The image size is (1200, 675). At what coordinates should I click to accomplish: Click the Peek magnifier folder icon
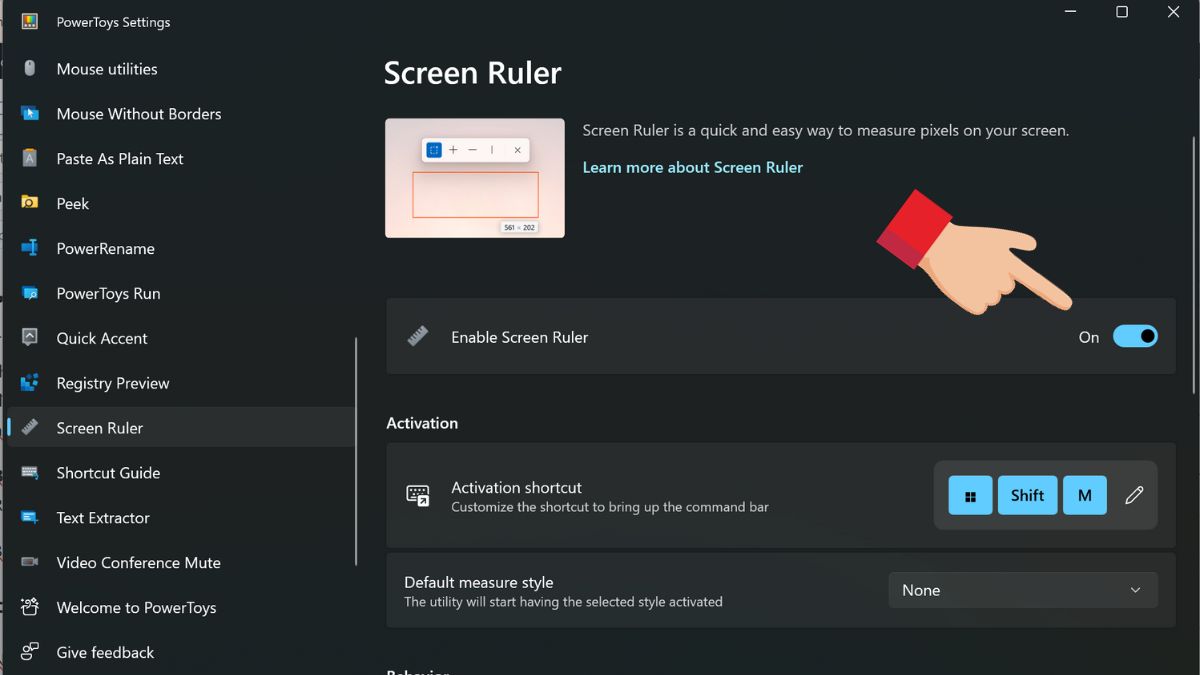30,204
